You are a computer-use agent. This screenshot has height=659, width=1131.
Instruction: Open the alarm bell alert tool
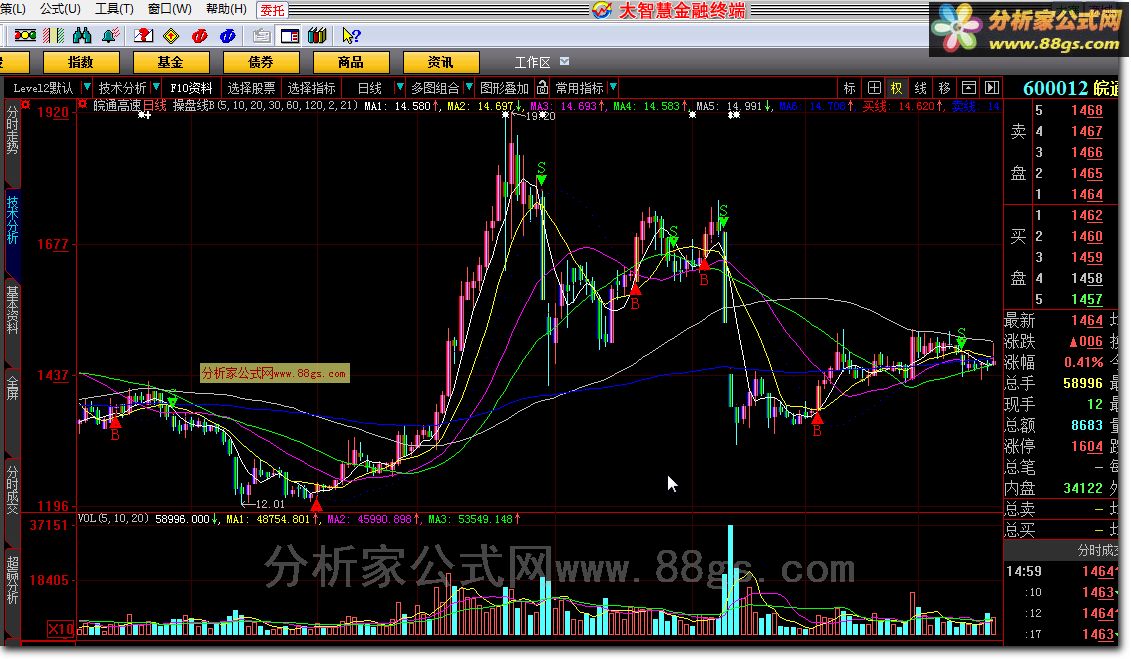[x=110, y=35]
